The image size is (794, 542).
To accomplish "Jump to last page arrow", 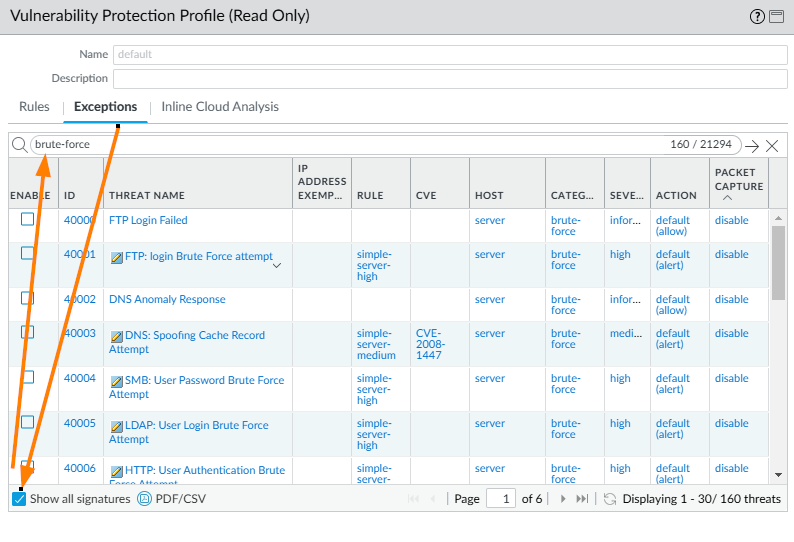I will tap(582, 499).
